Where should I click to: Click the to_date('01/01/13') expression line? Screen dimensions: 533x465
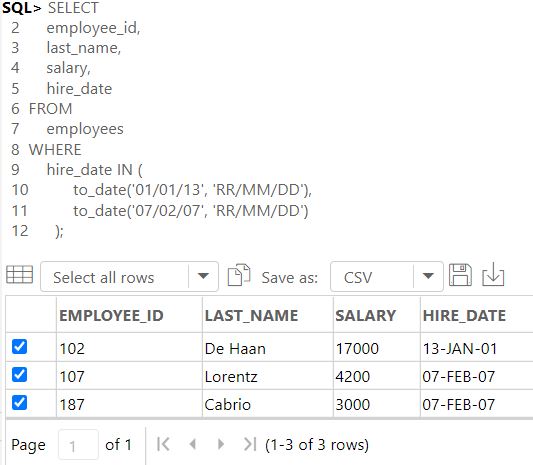point(192,190)
